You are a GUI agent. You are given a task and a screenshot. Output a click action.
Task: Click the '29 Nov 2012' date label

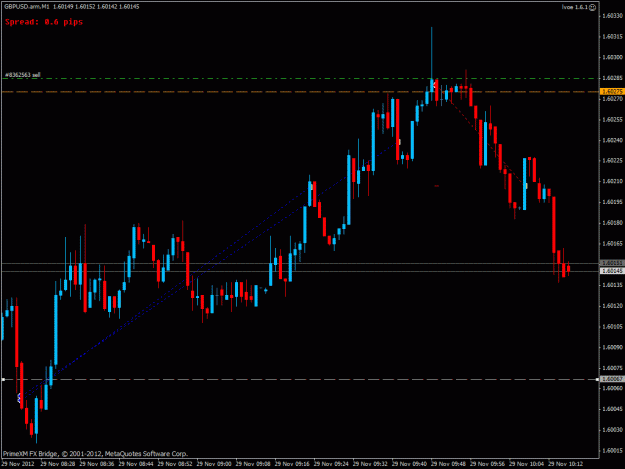click(18, 464)
